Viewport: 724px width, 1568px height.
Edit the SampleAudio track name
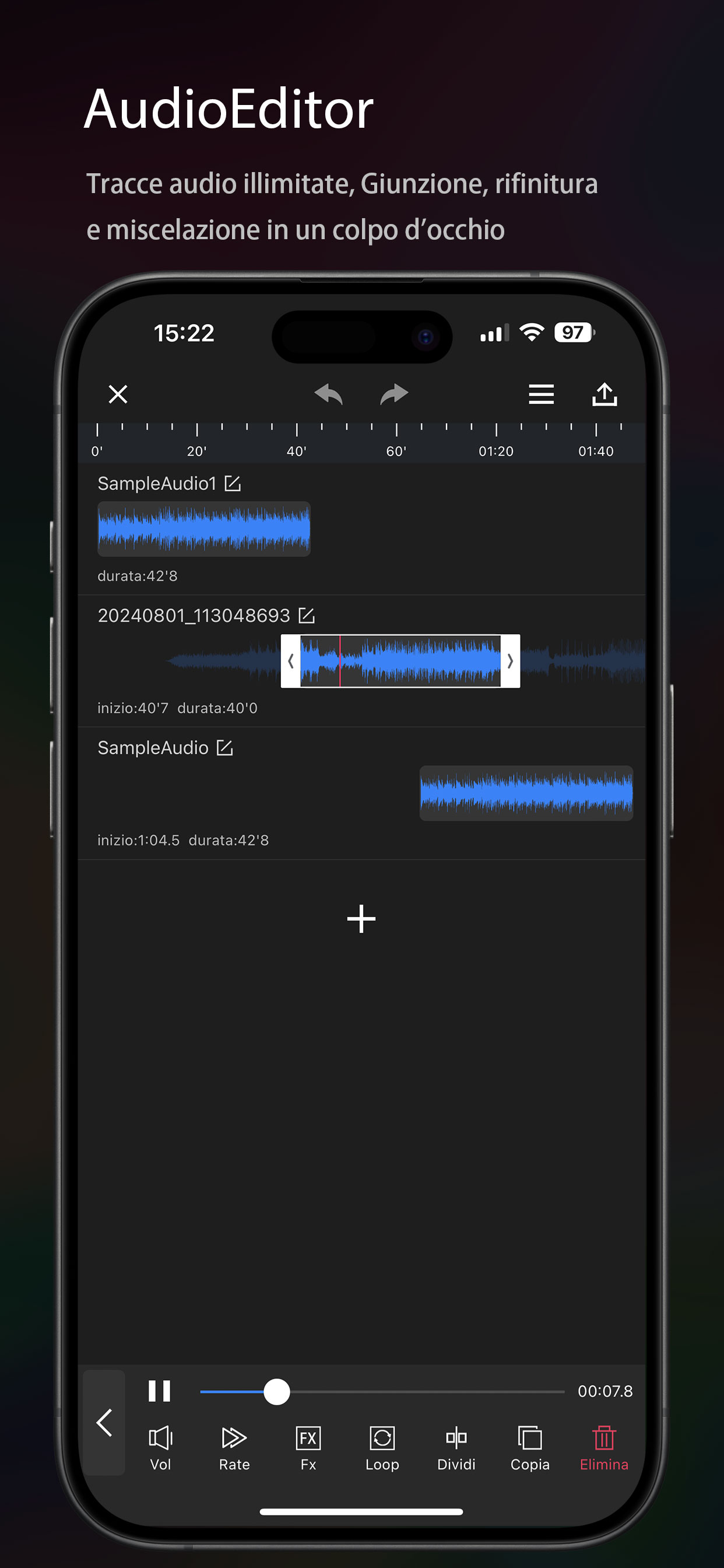224,747
